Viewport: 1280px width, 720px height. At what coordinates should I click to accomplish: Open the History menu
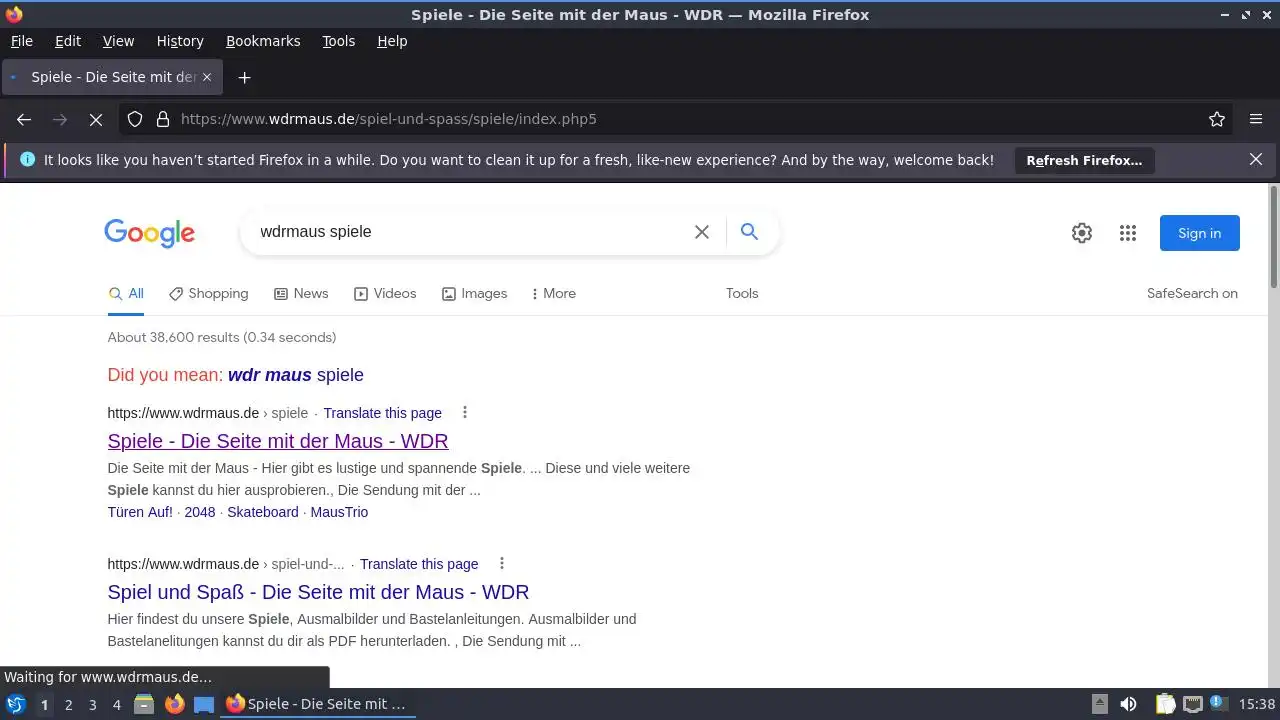tap(180, 41)
